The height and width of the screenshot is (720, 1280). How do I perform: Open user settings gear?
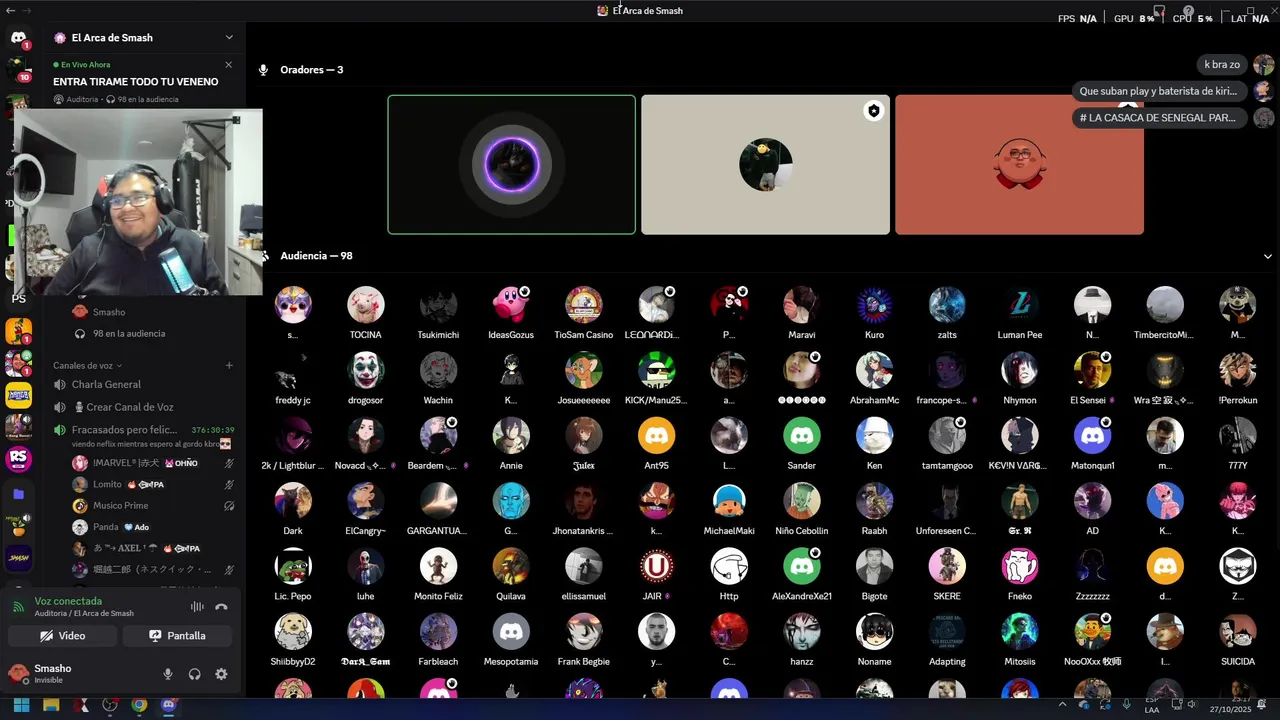coord(221,674)
